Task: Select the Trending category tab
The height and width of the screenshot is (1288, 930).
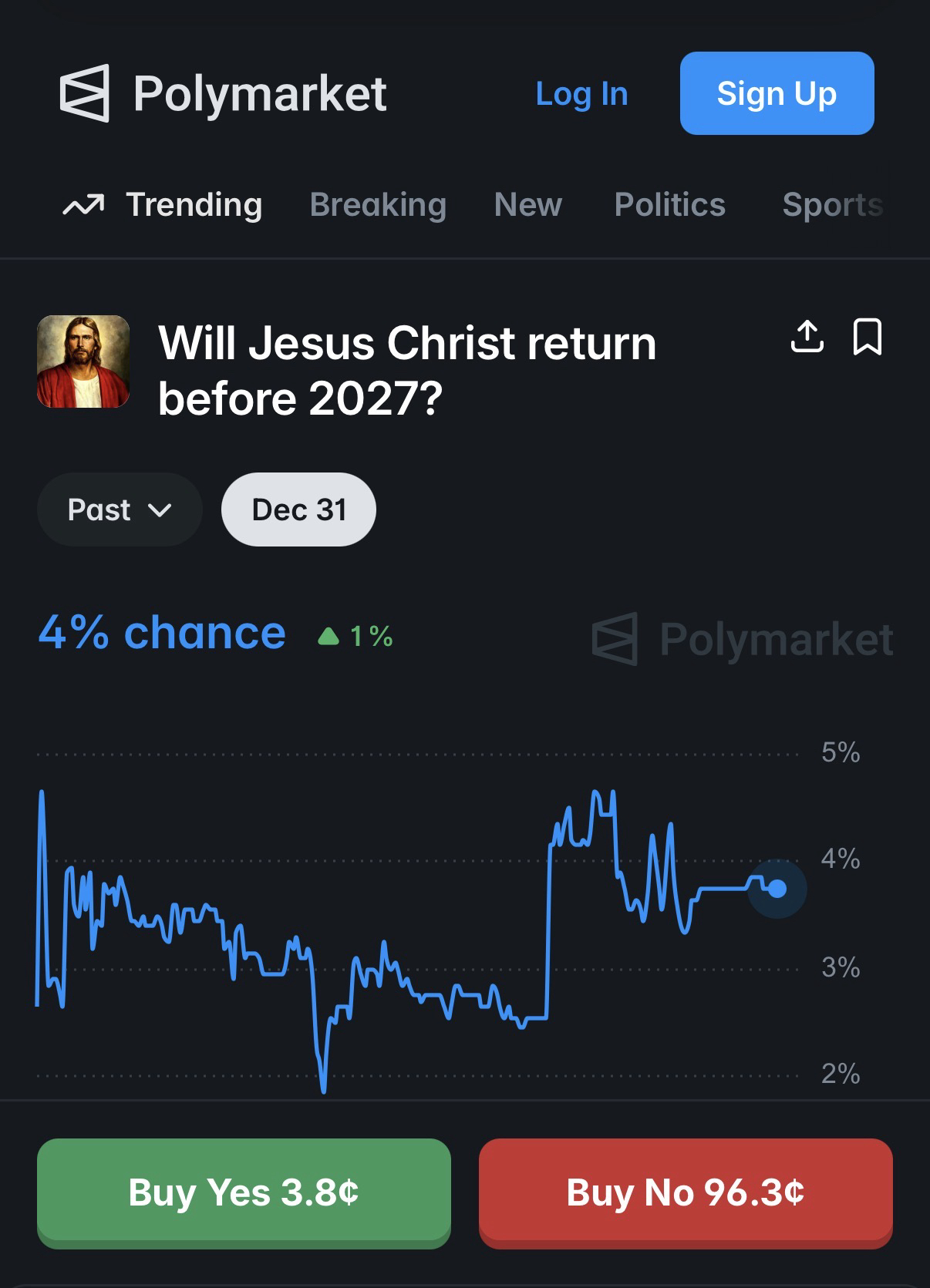Action: (194, 205)
